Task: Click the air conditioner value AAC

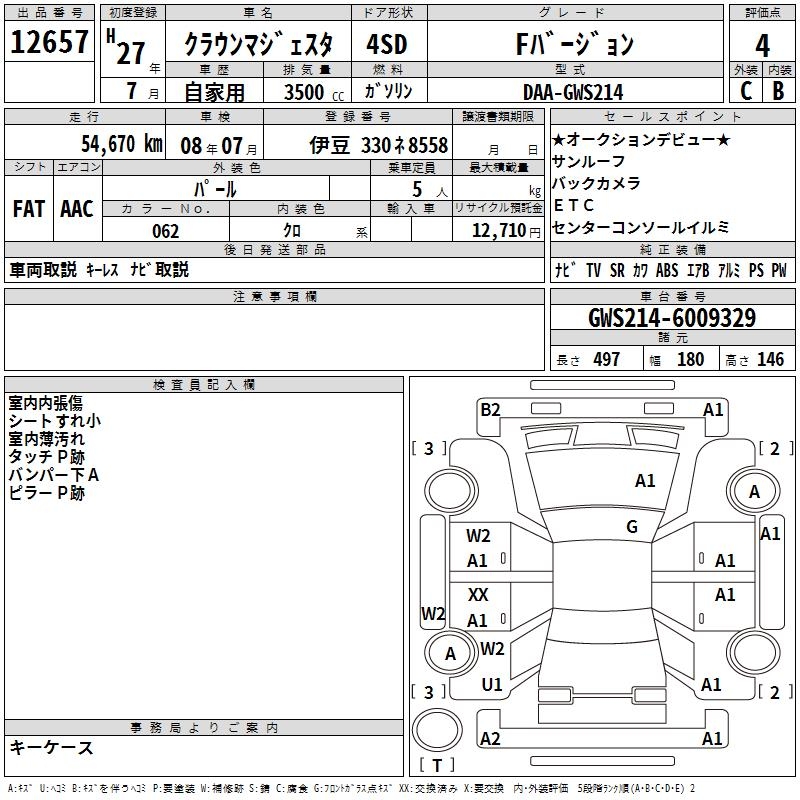Action: tap(77, 209)
